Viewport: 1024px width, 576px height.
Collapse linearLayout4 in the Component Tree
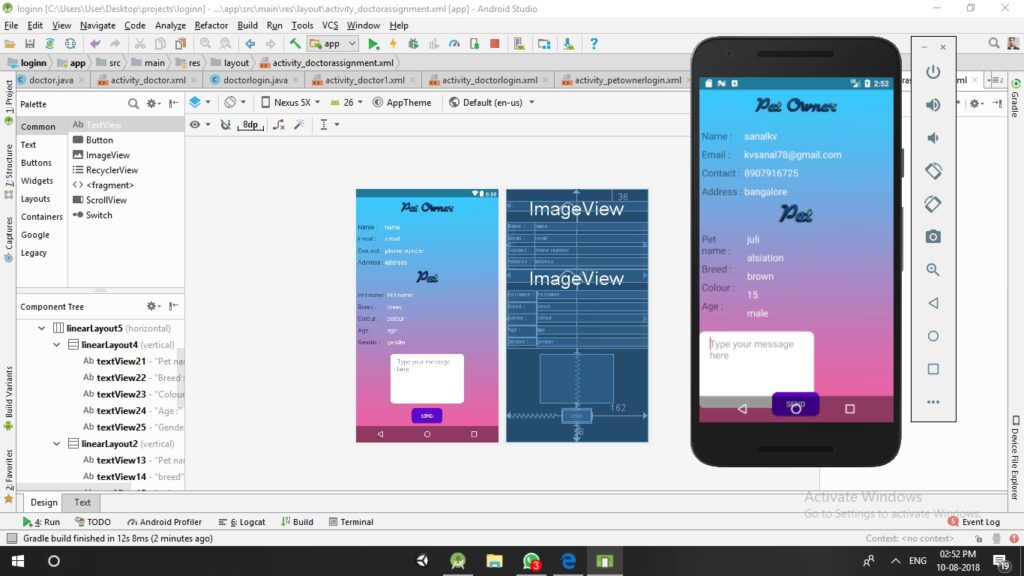(x=57, y=344)
